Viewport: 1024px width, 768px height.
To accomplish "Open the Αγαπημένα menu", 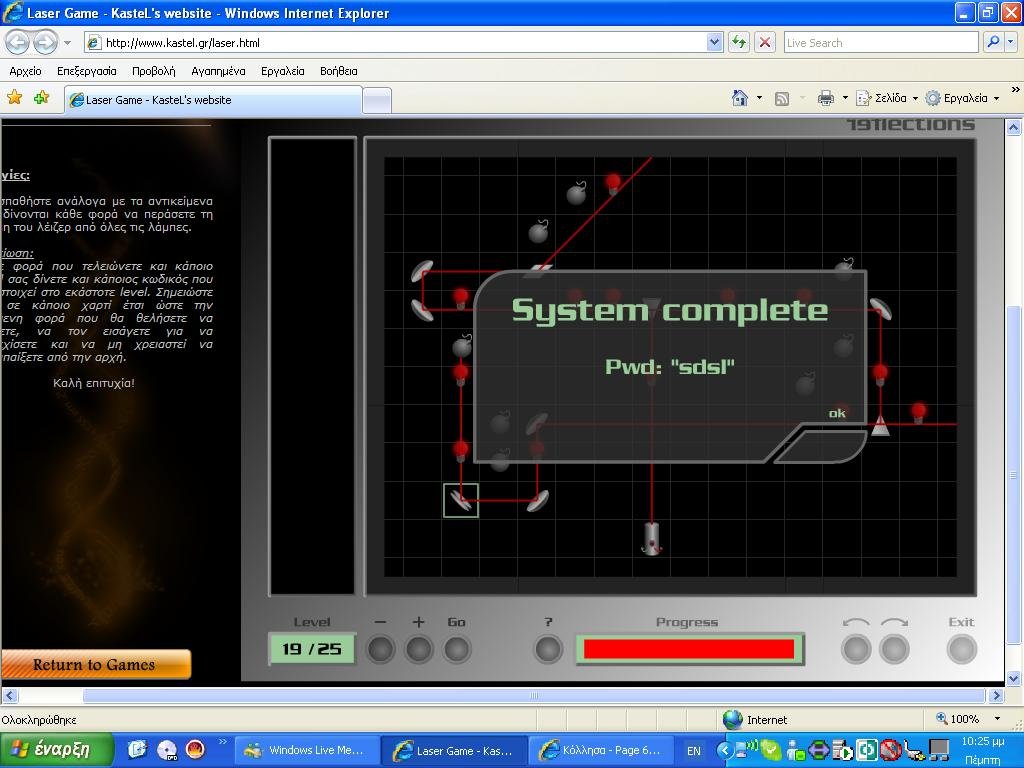I will [x=218, y=71].
